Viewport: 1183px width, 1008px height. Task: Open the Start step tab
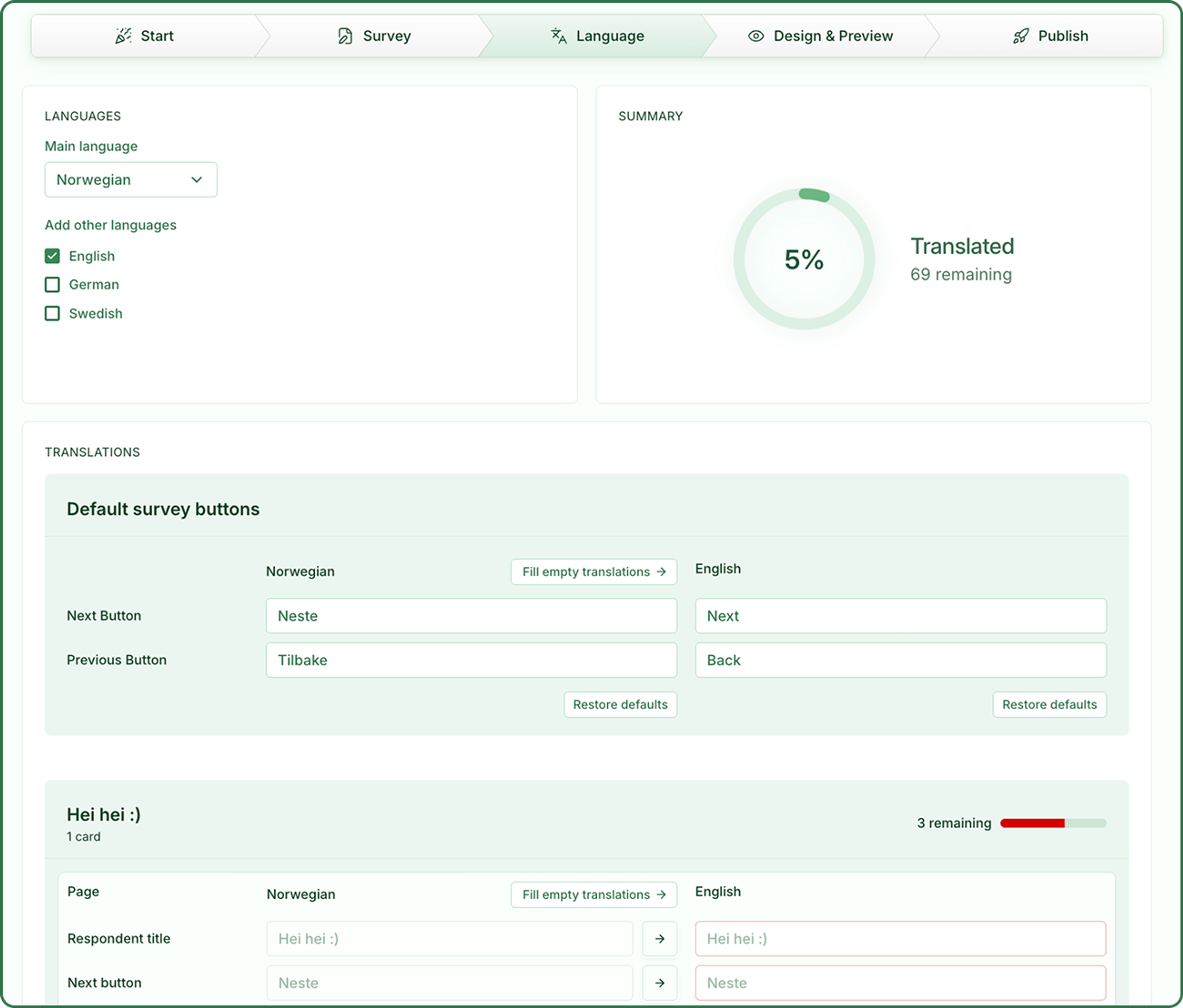pos(145,36)
